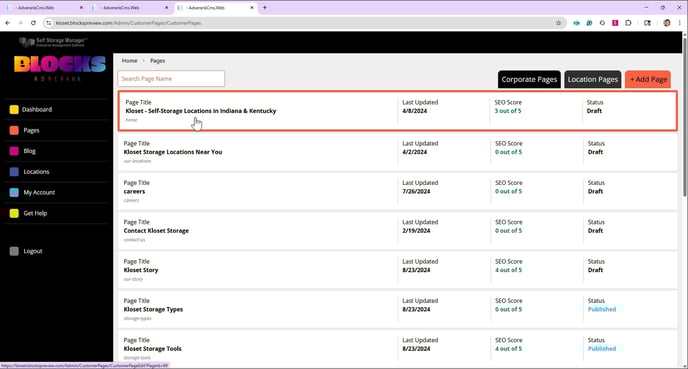
Task: Click Published status of Kloset Storage Tools
Action: click(x=602, y=349)
